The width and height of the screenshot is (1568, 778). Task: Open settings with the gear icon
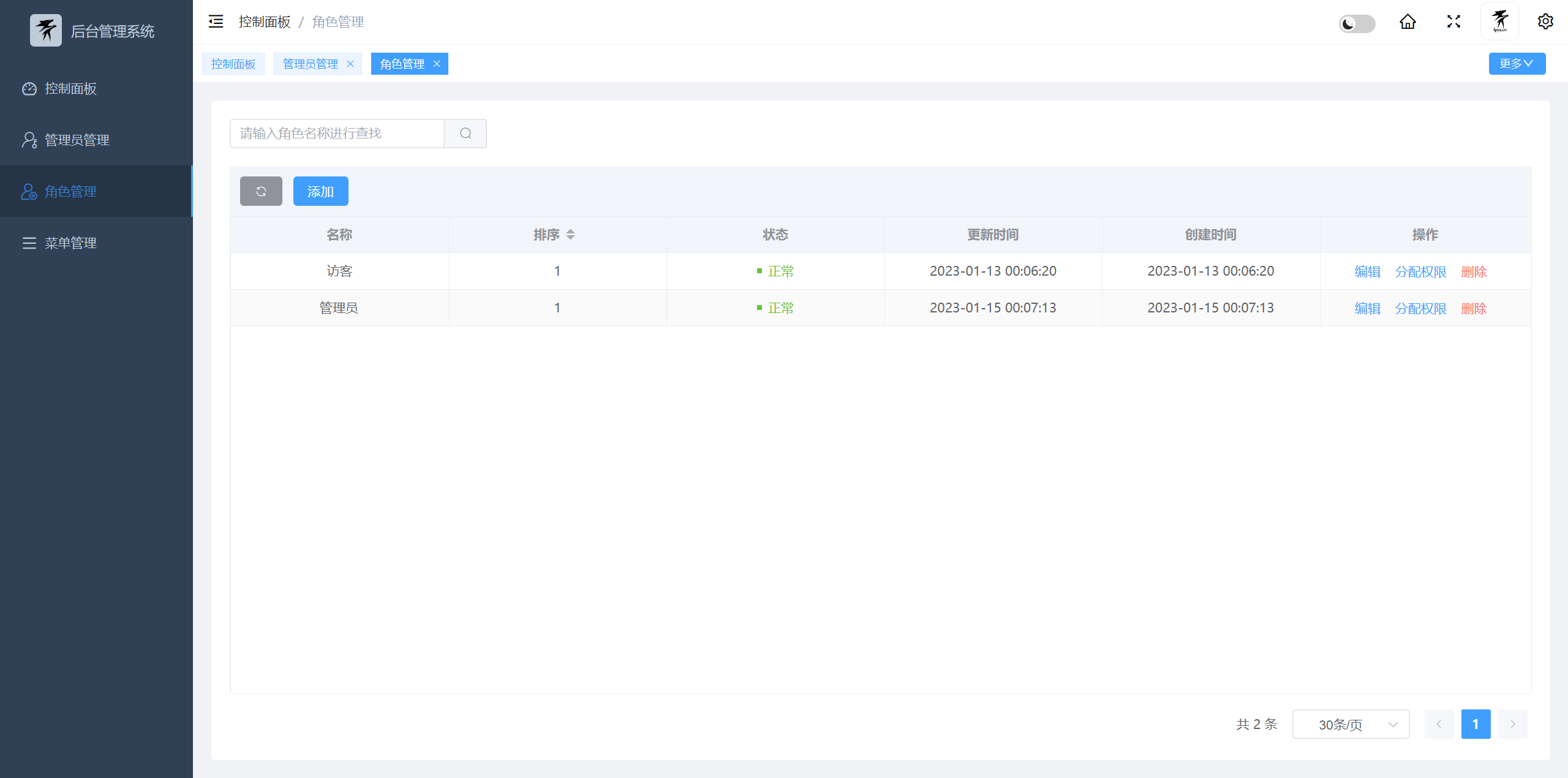click(1545, 21)
